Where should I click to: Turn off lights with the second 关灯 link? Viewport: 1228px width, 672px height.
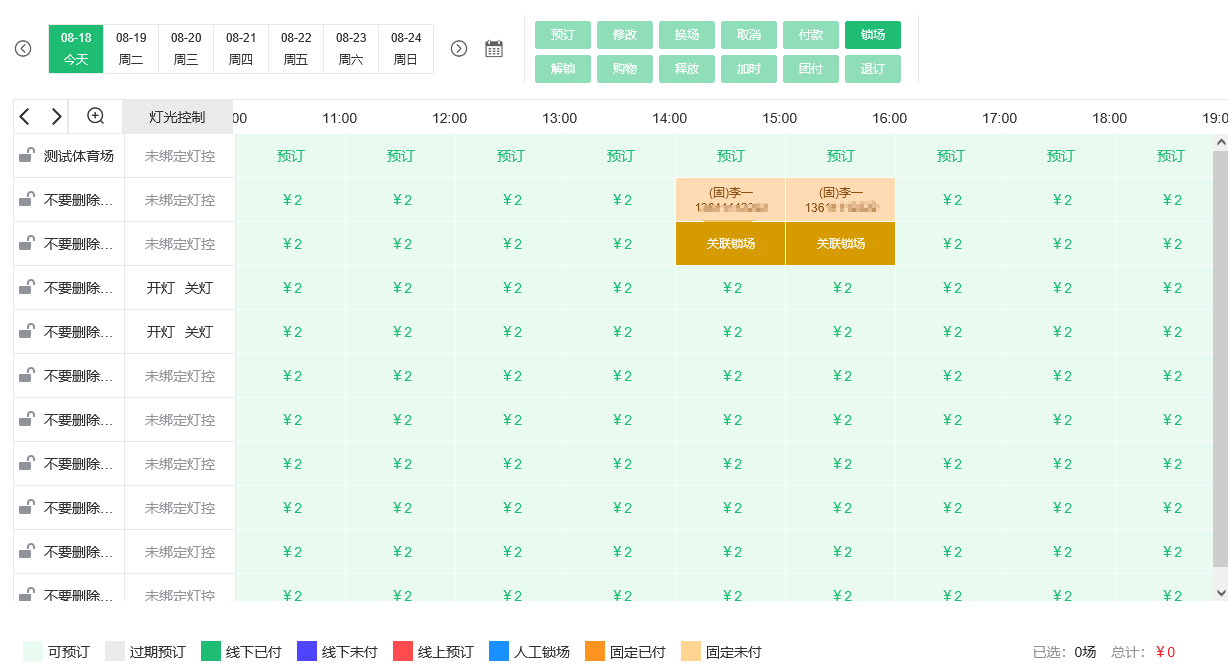[199, 332]
